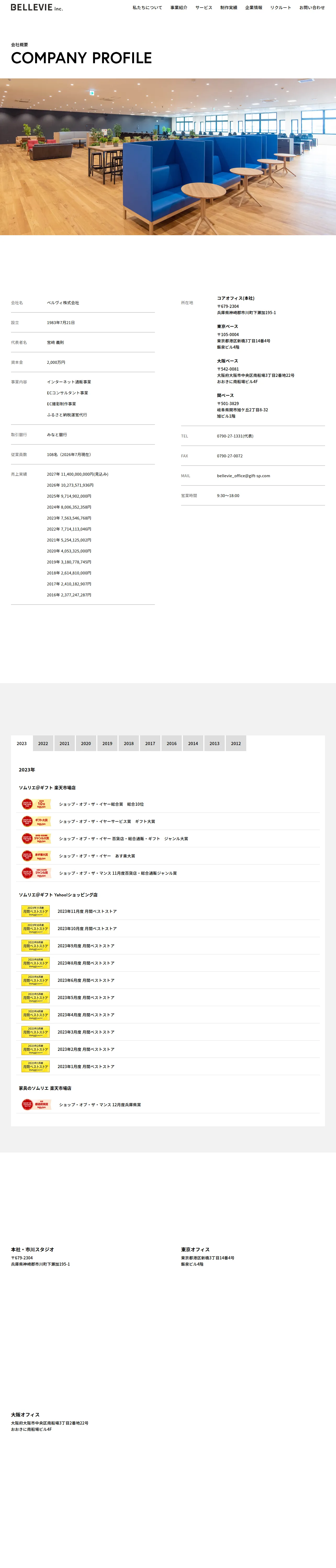Screen dimensions: 336x1568
Task: Click the お問い合わせ link in the header
Action: [x=312, y=8]
